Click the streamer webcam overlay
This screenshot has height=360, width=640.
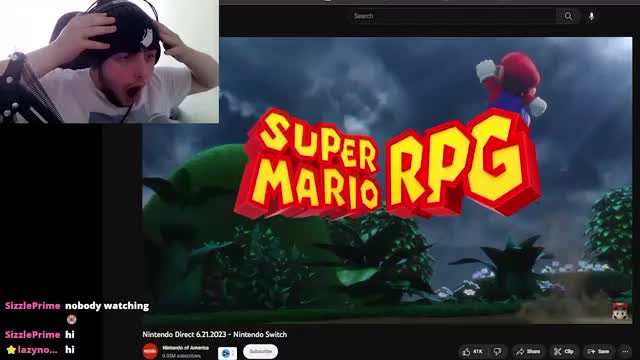pyautogui.click(x=109, y=62)
